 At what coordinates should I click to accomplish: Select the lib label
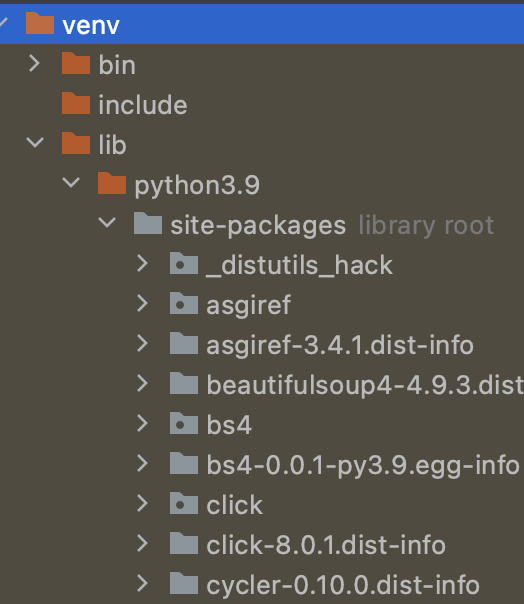112,145
